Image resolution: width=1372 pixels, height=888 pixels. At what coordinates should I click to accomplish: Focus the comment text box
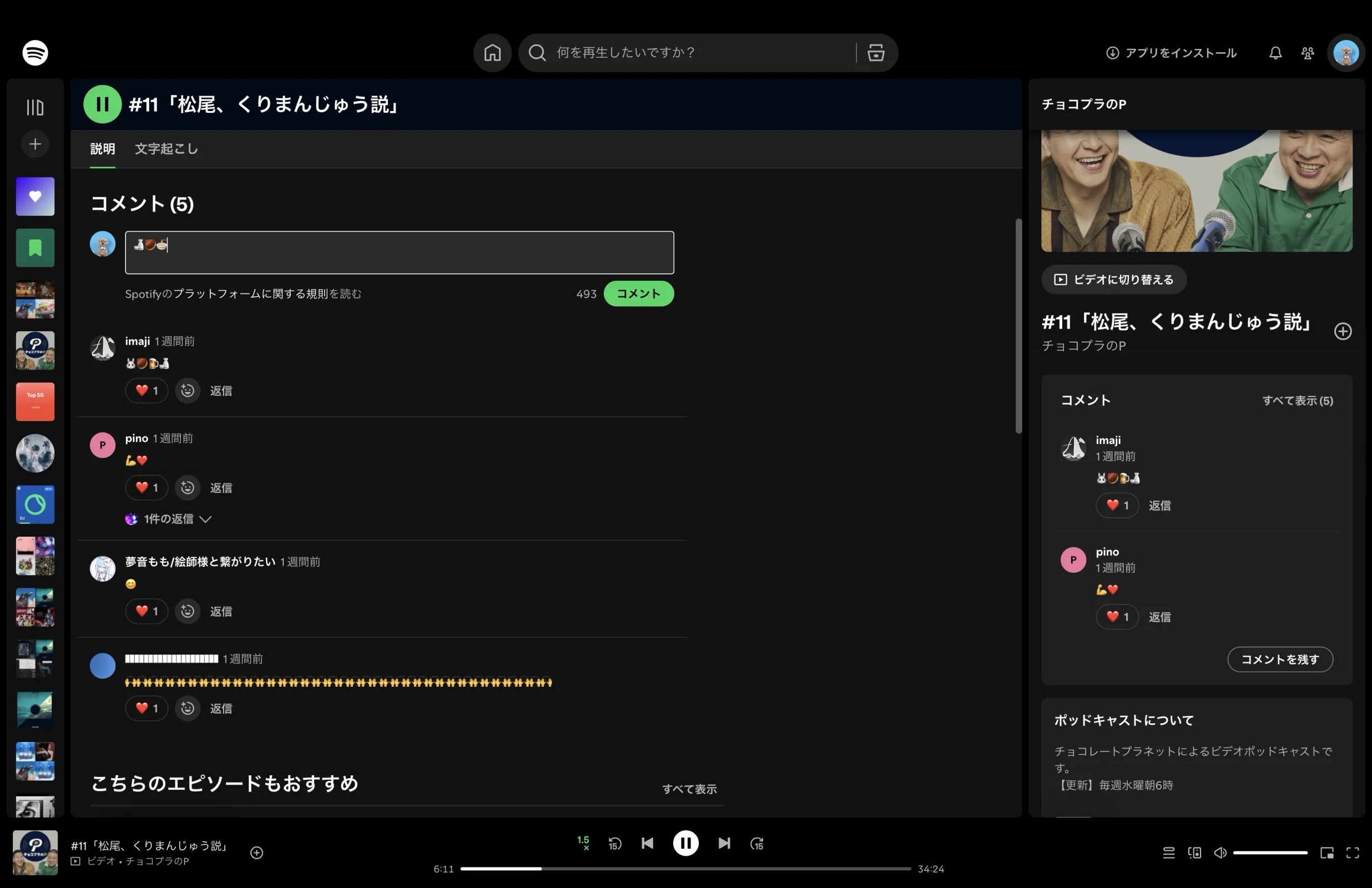click(400, 253)
